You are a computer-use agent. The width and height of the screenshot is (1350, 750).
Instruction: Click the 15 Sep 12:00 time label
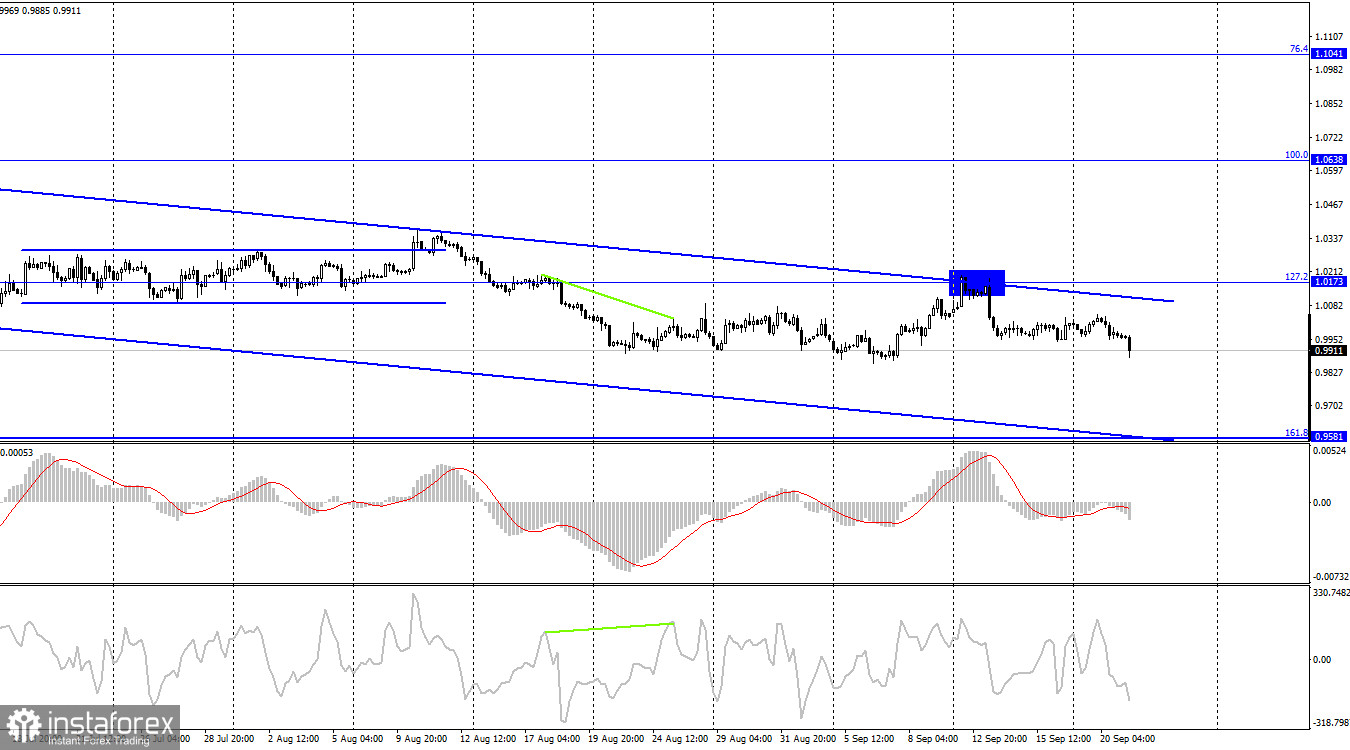(1065, 739)
